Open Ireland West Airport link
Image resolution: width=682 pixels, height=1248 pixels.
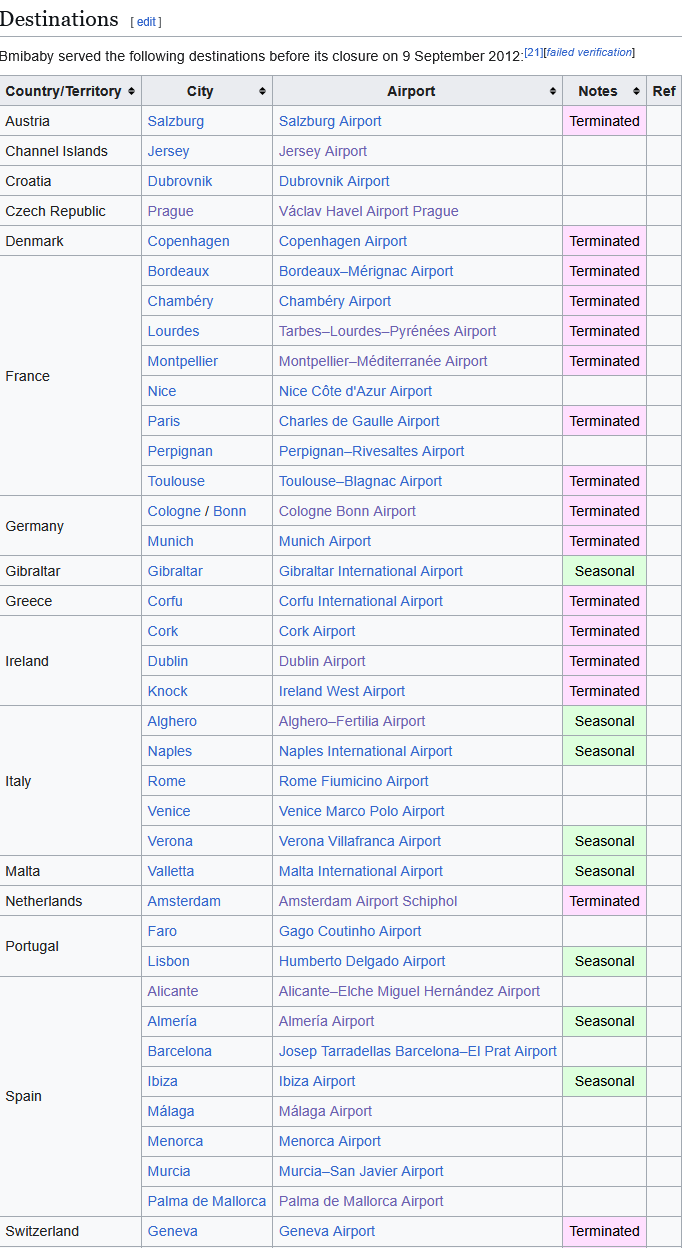tap(342, 691)
